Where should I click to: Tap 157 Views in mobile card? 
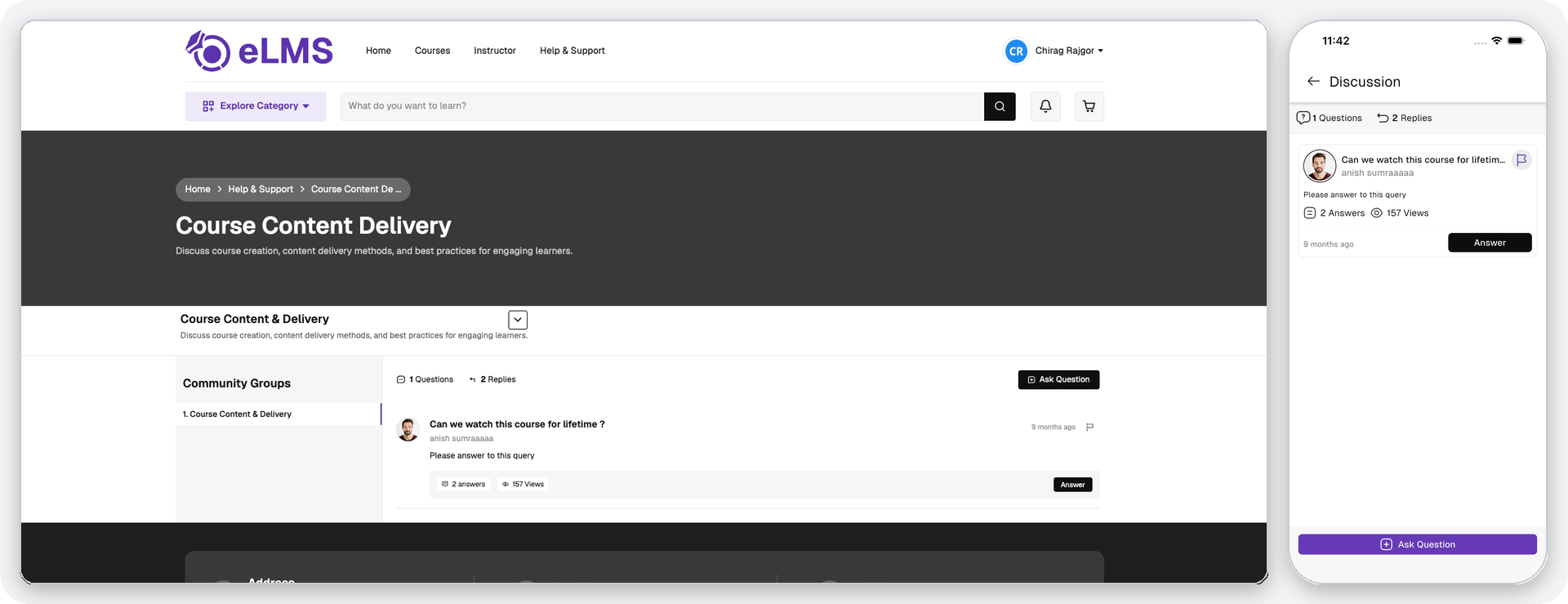(x=1400, y=213)
